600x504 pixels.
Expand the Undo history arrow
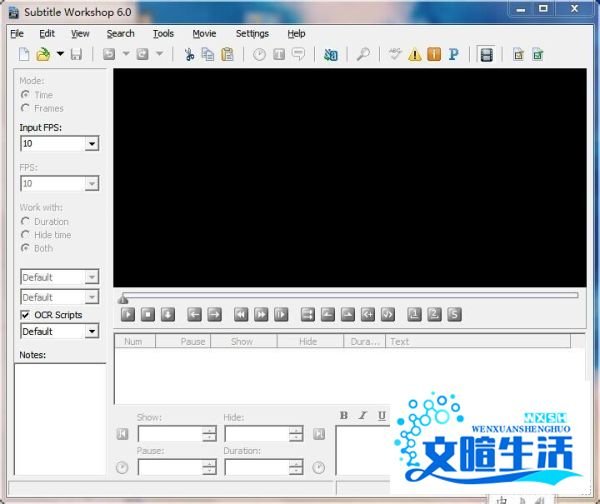[x=126, y=54]
